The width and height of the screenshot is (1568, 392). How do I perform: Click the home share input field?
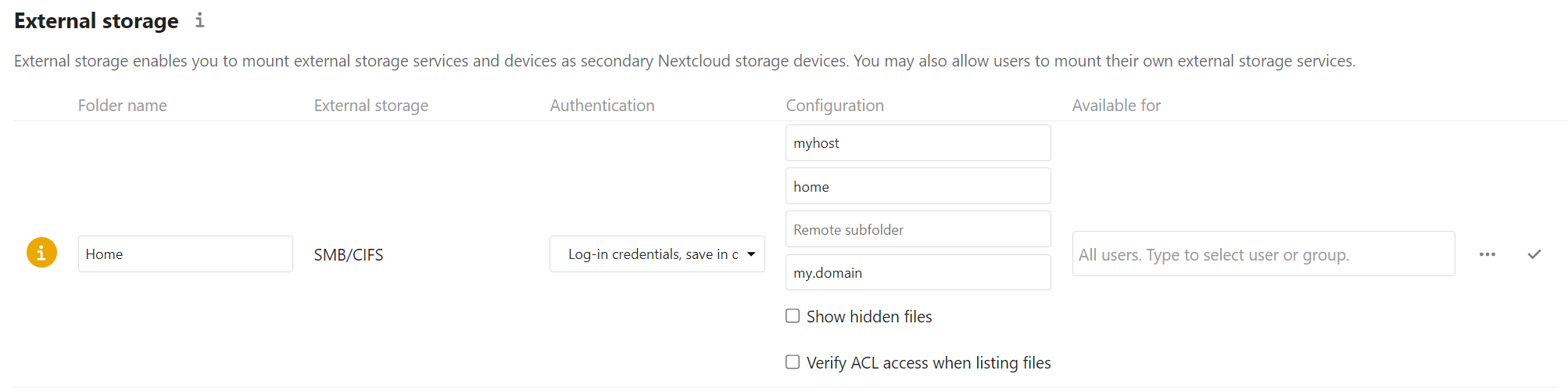click(918, 186)
